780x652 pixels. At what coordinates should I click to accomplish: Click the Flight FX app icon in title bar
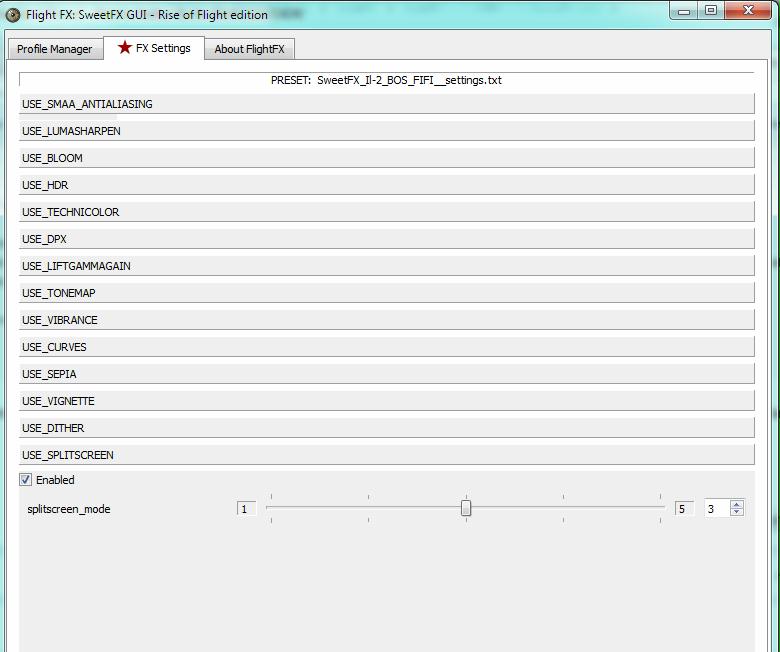point(12,15)
